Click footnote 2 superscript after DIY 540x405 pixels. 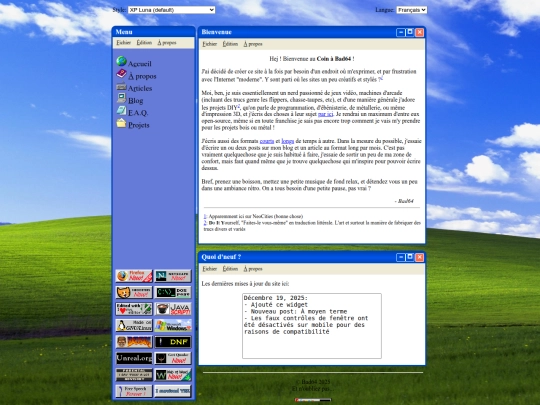point(238,106)
